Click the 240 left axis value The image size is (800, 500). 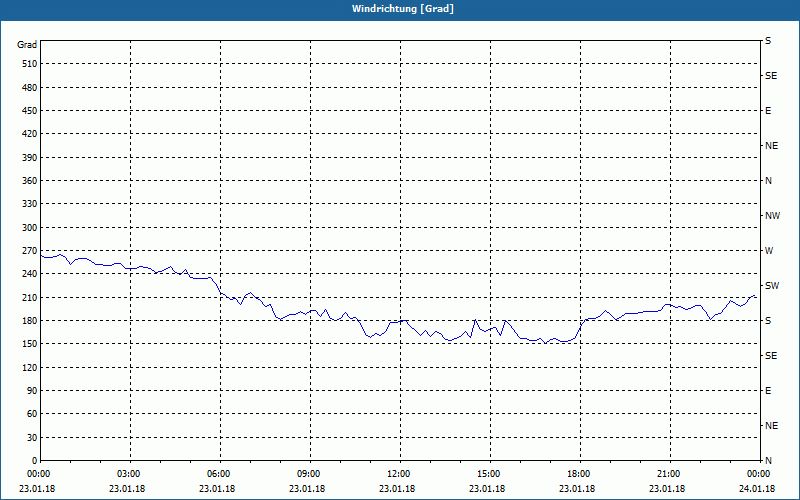30,274
